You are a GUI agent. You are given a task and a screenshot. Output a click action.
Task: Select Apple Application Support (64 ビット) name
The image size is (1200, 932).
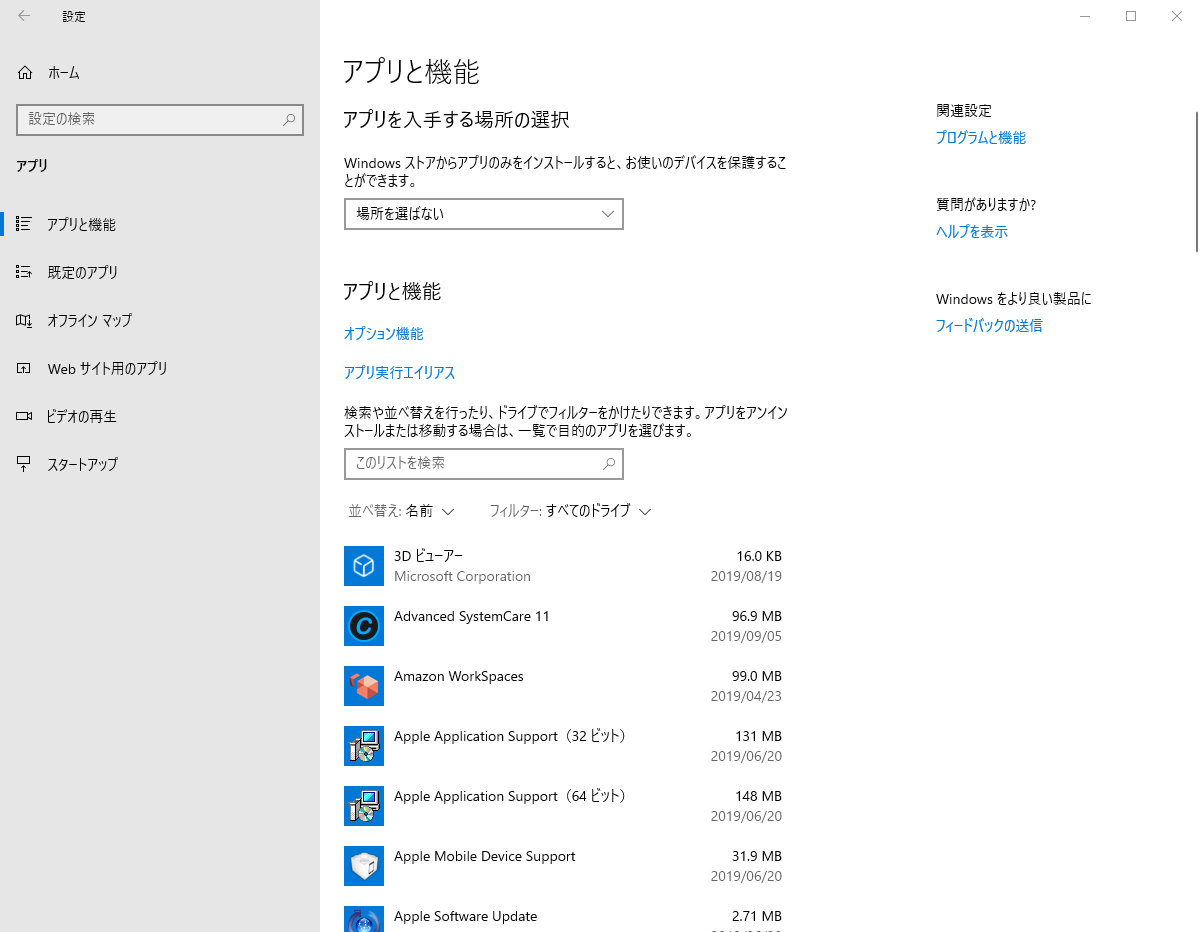[x=510, y=796]
